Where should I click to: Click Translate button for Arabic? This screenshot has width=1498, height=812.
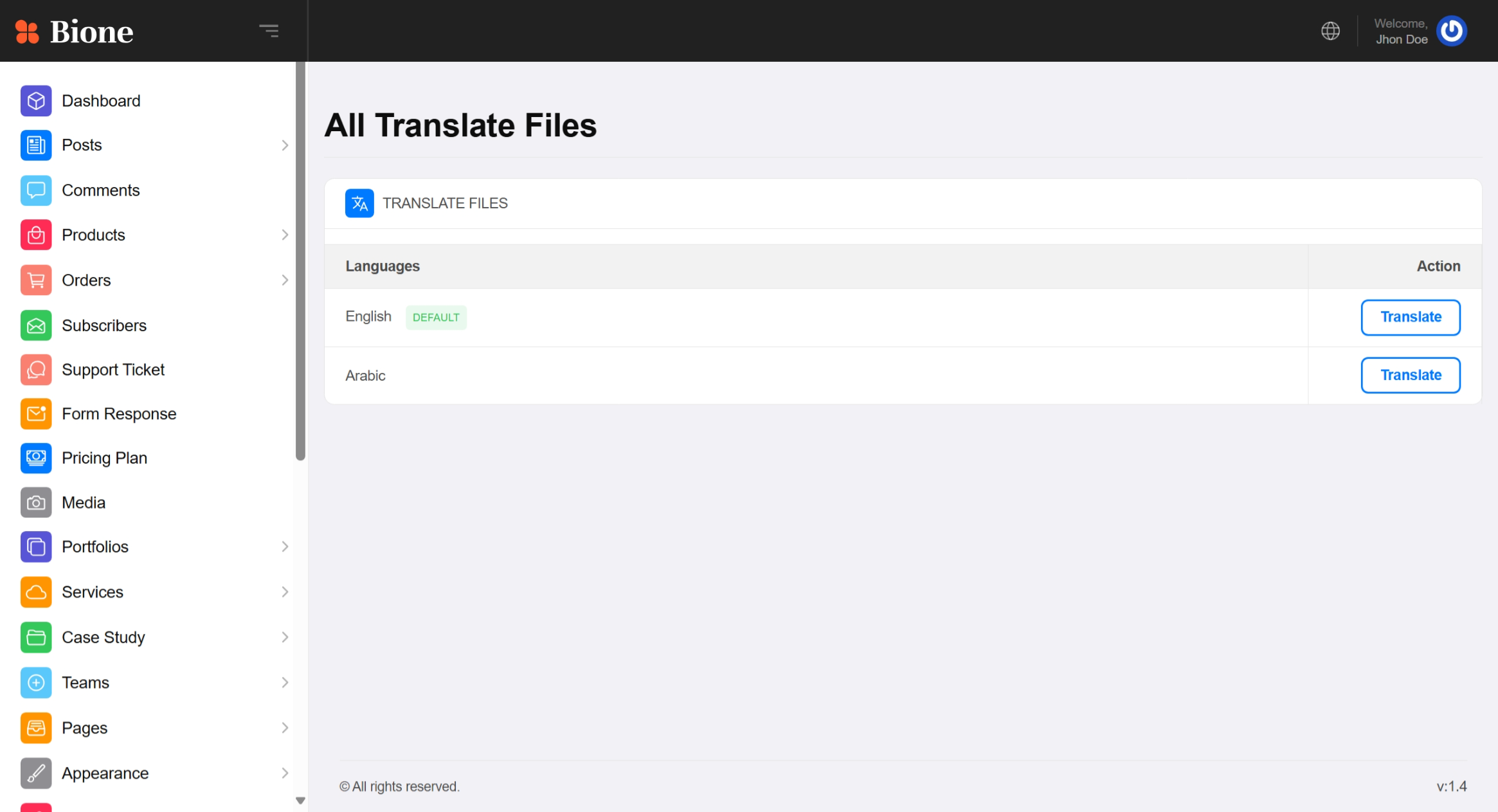[x=1411, y=375]
